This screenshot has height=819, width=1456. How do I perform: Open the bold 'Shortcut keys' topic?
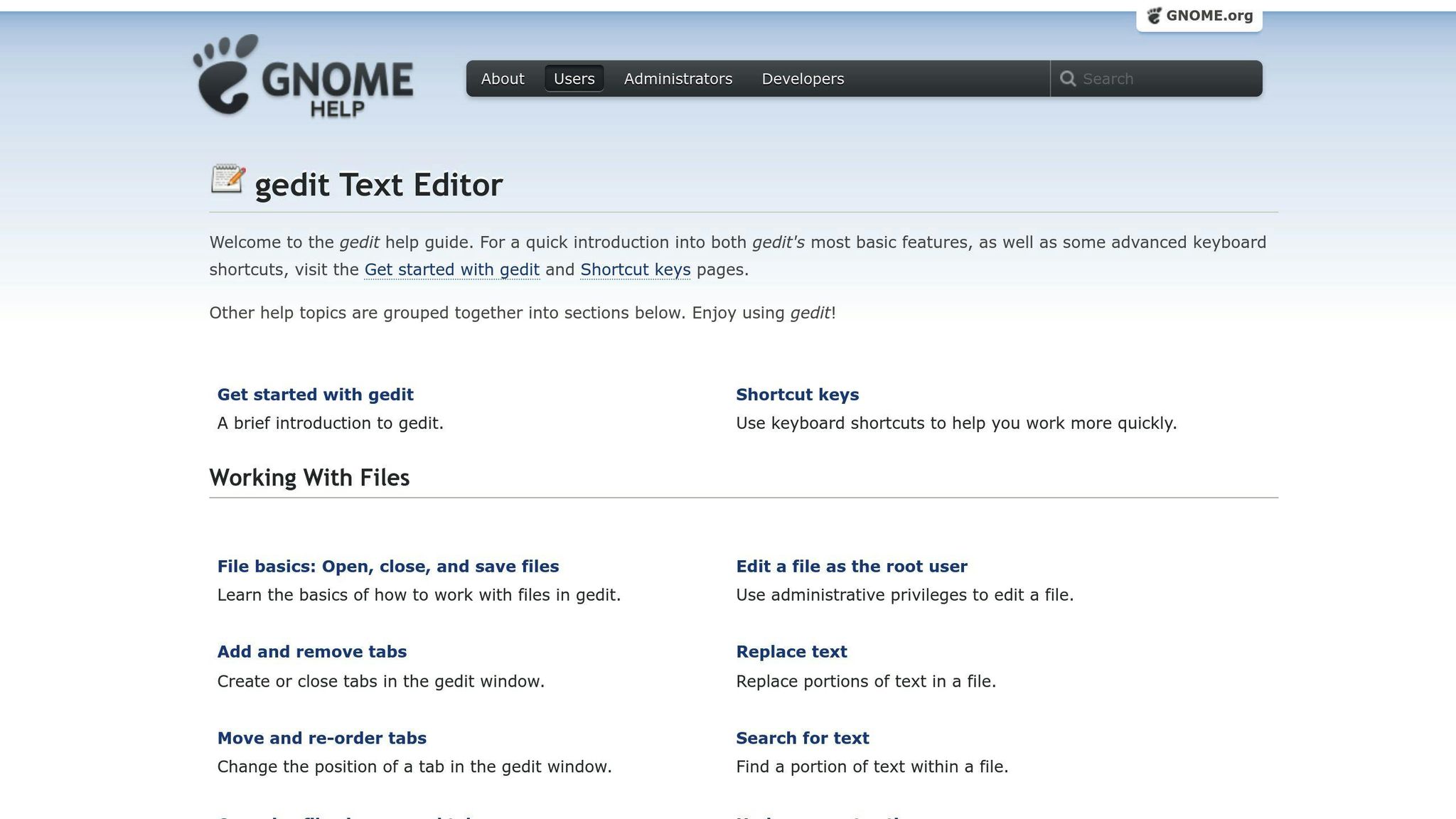click(798, 395)
